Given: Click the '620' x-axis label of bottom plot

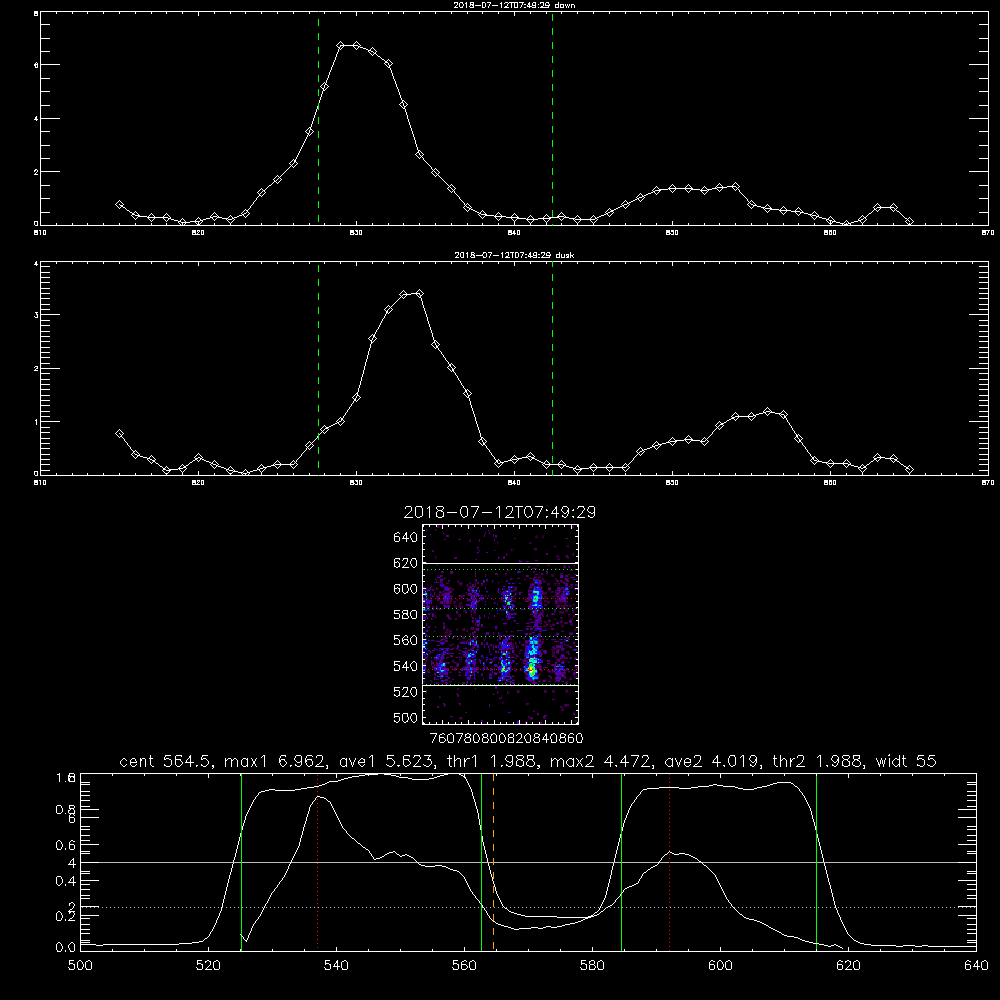Looking at the screenshot, I should click(848, 966).
